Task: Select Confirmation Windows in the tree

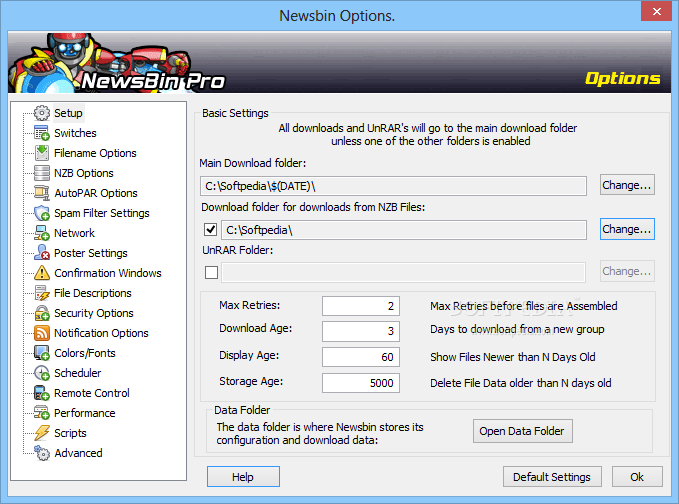Action: point(108,273)
